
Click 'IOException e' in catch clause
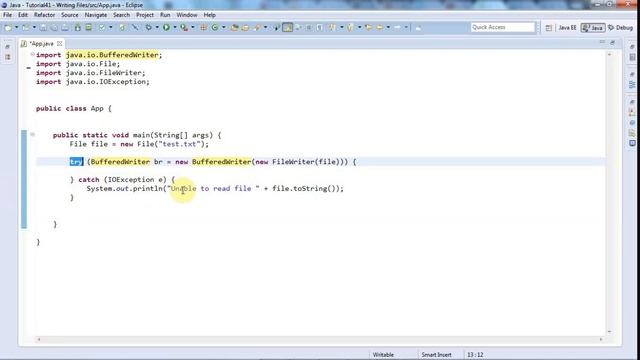[135, 180]
